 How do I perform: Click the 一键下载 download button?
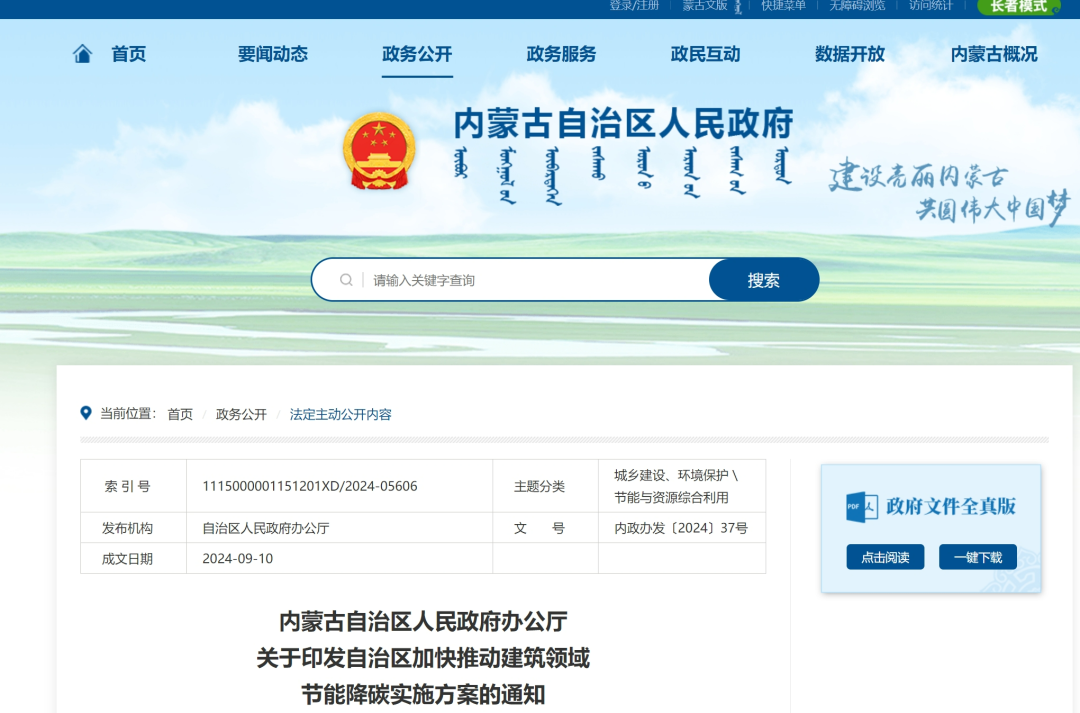pyautogui.click(x=977, y=557)
